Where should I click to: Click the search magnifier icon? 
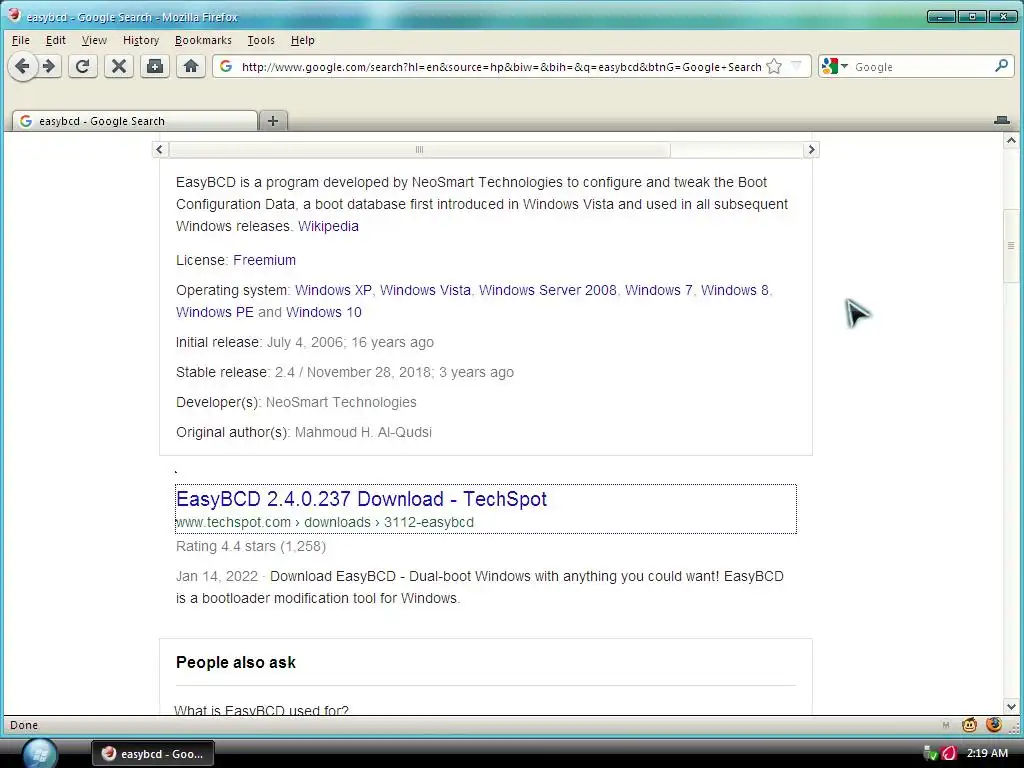pyautogui.click(x=1001, y=65)
